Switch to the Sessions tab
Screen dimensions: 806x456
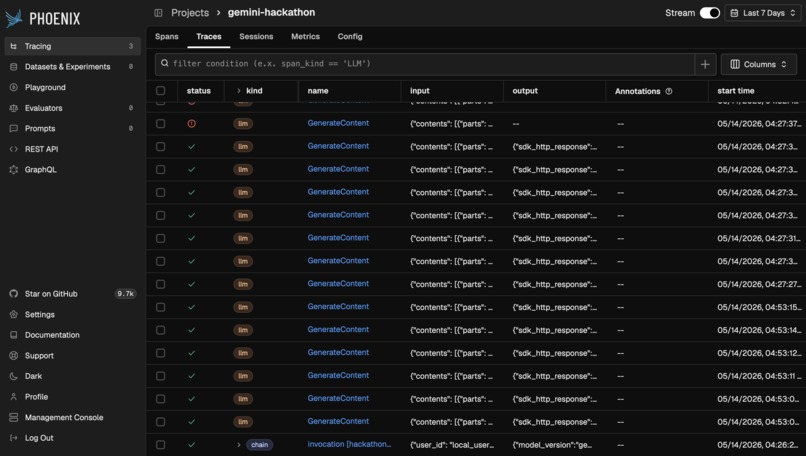(x=256, y=37)
